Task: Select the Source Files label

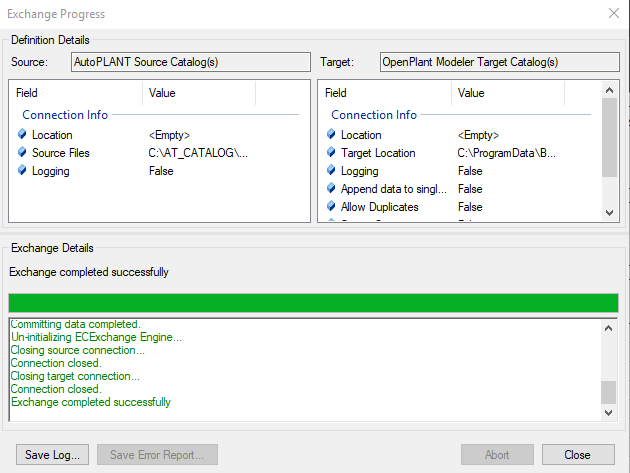Action: click(61, 153)
